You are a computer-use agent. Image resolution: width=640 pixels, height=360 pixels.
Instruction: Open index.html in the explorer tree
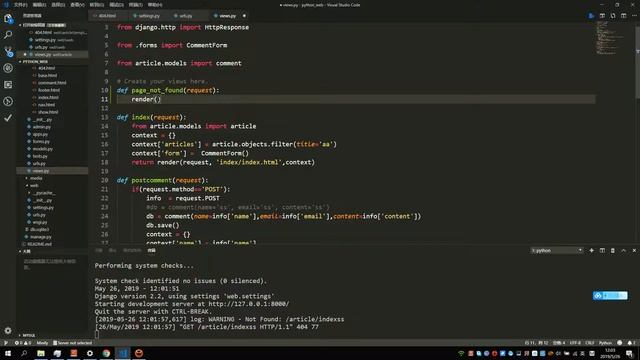(48, 97)
